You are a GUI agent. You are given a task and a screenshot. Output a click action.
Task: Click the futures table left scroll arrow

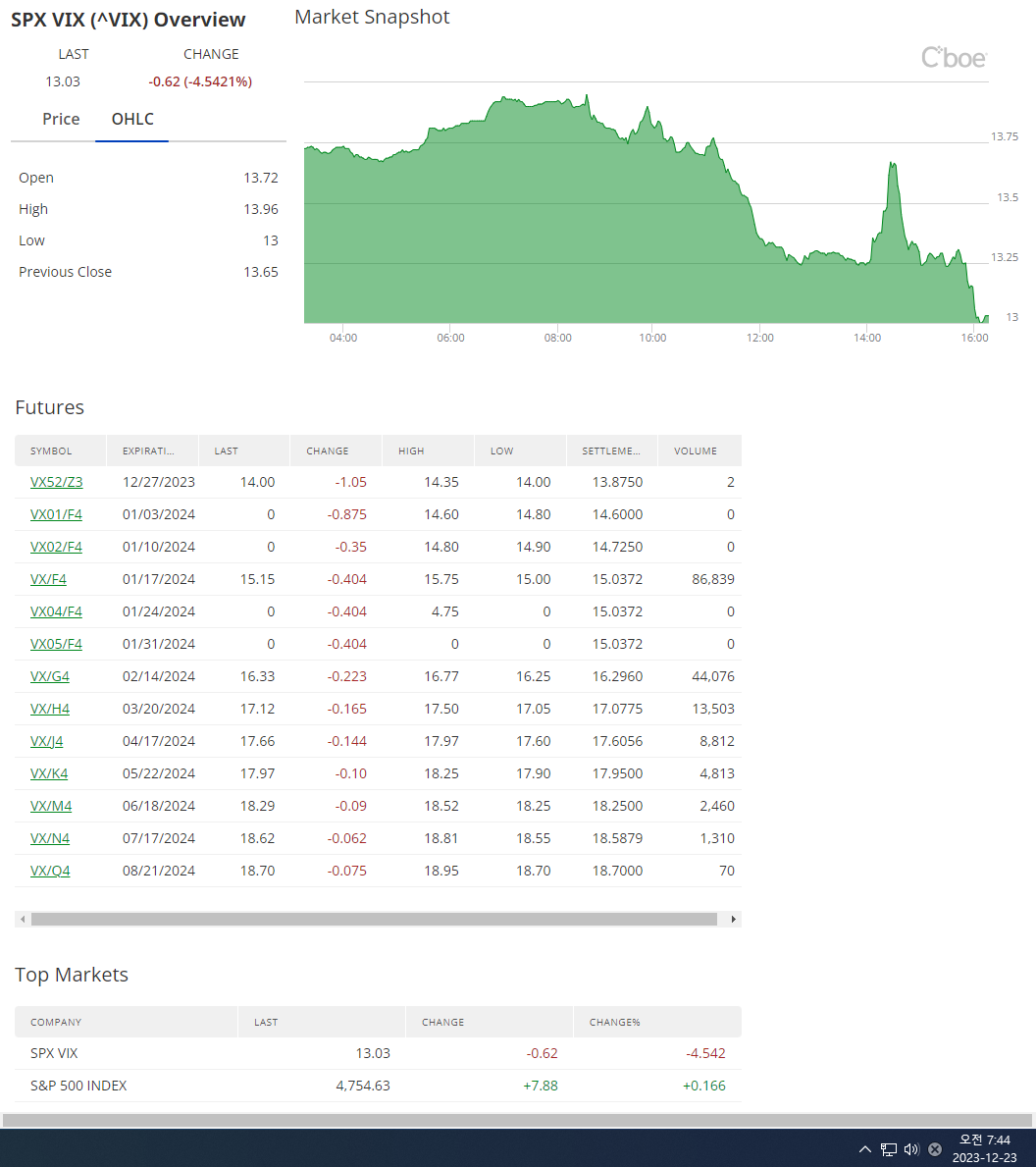pos(24,919)
